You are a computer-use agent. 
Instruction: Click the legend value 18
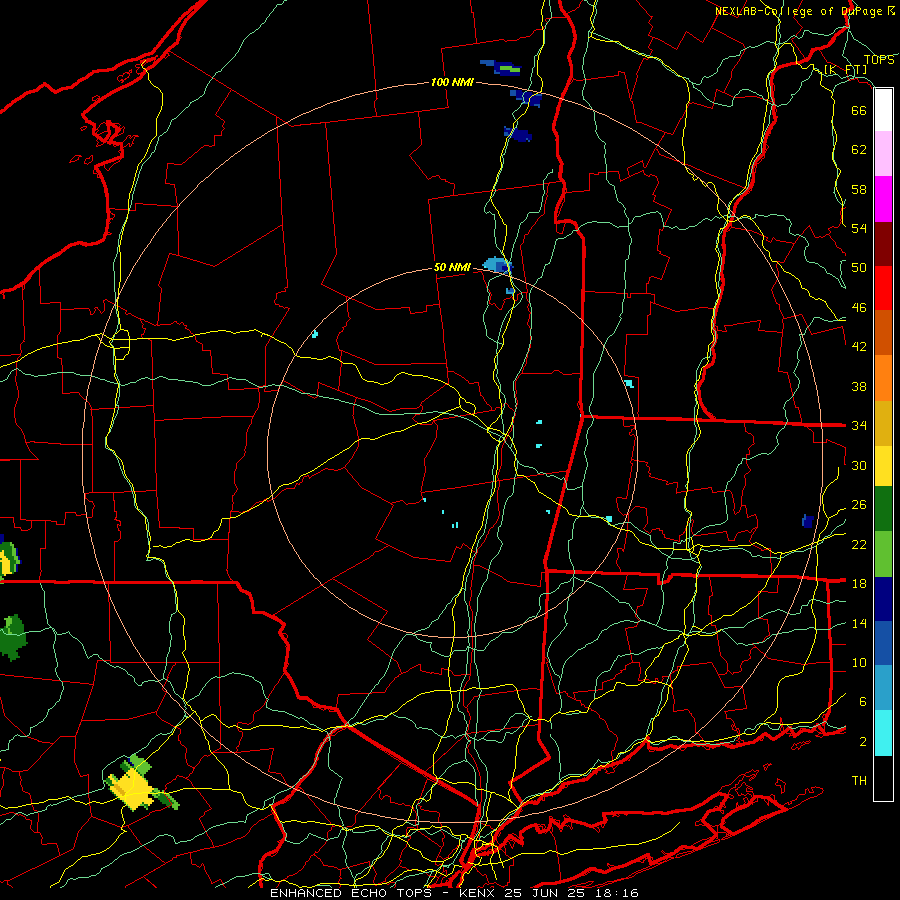pos(859,584)
